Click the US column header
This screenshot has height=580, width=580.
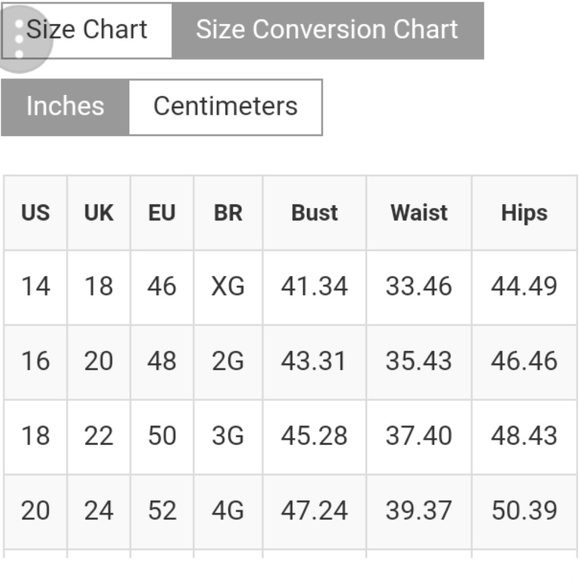(36, 213)
